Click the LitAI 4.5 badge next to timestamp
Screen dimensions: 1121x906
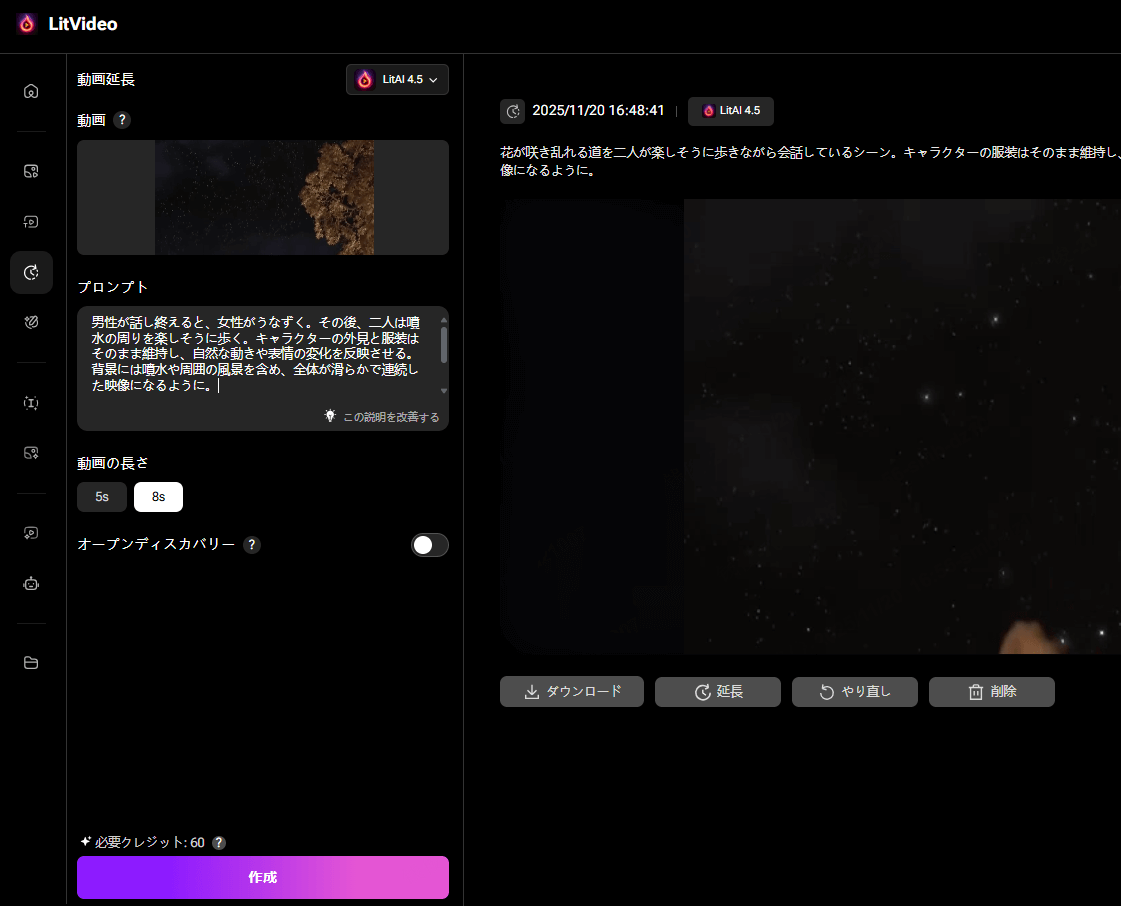click(x=730, y=111)
